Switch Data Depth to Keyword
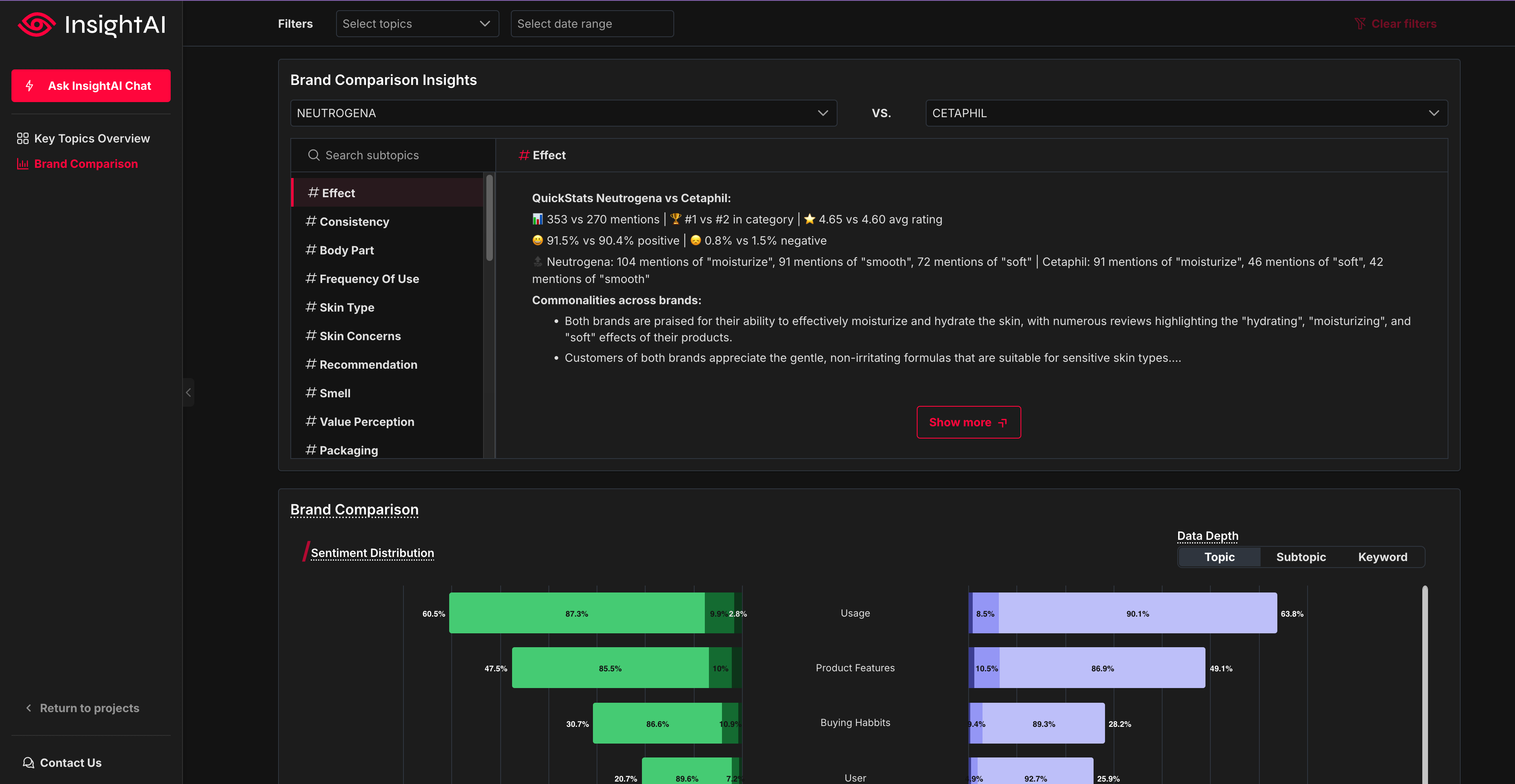1515x784 pixels. tap(1383, 557)
